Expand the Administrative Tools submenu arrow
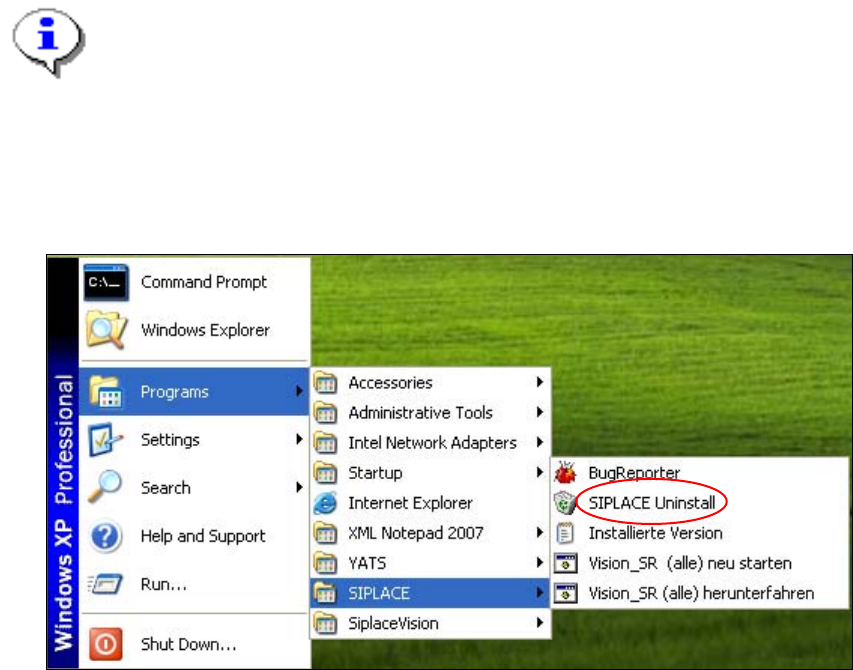The height and width of the screenshot is (670, 853). [x=540, y=412]
